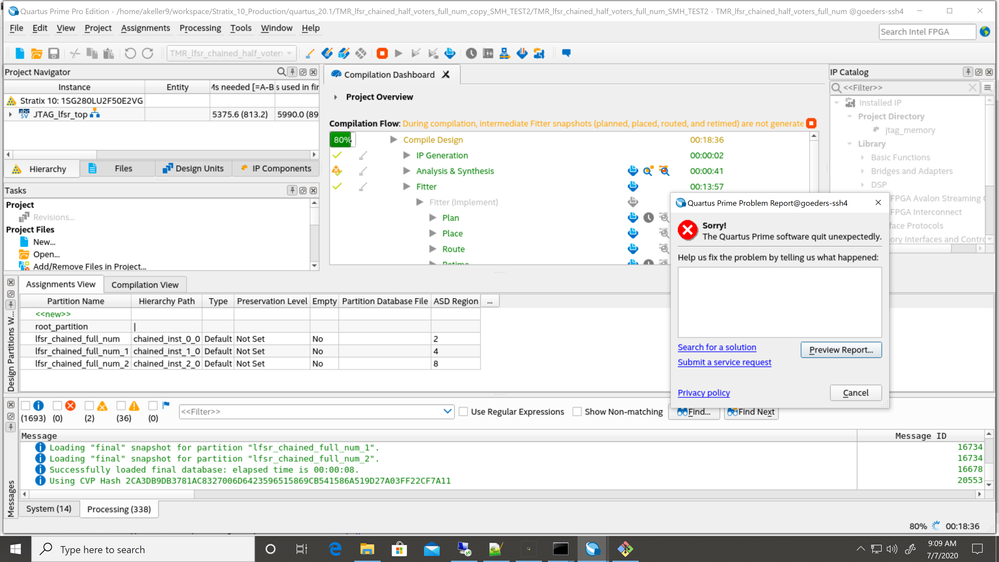Enable the Use Regular Expressions checkbox
This screenshot has height=562, width=999.
(463, 412)
